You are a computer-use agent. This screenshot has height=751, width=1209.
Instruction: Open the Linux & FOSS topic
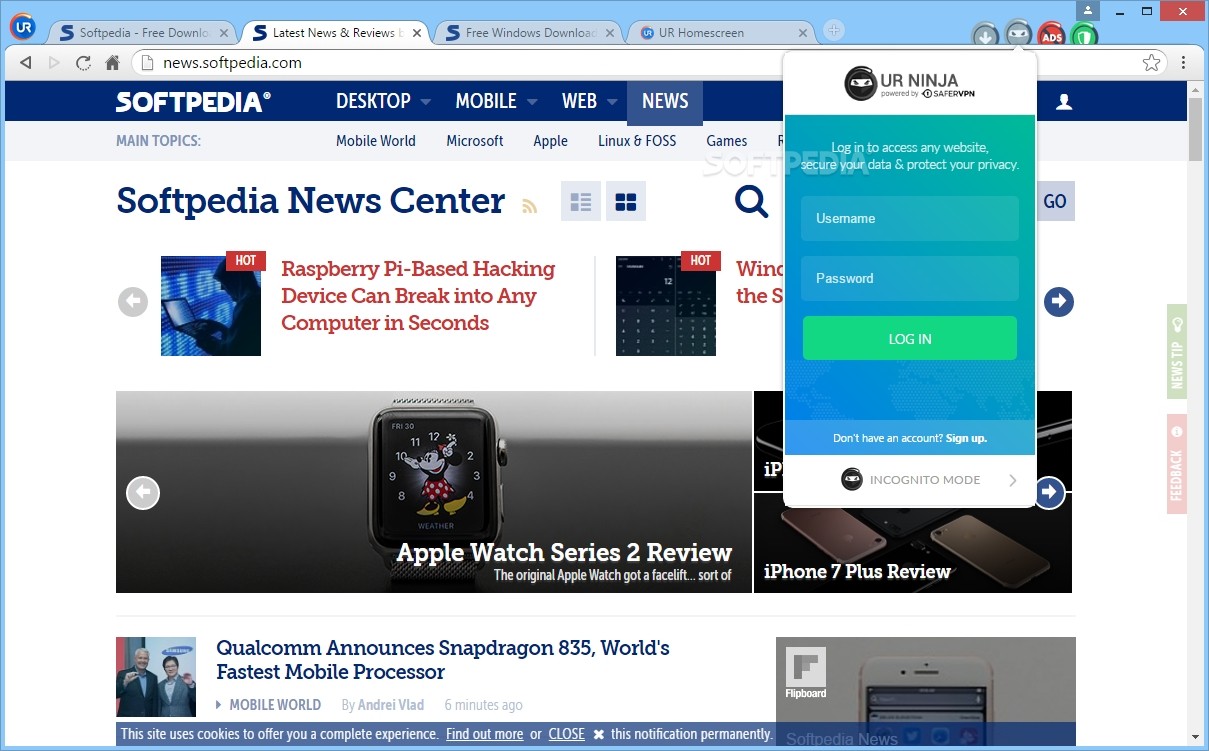637,141
